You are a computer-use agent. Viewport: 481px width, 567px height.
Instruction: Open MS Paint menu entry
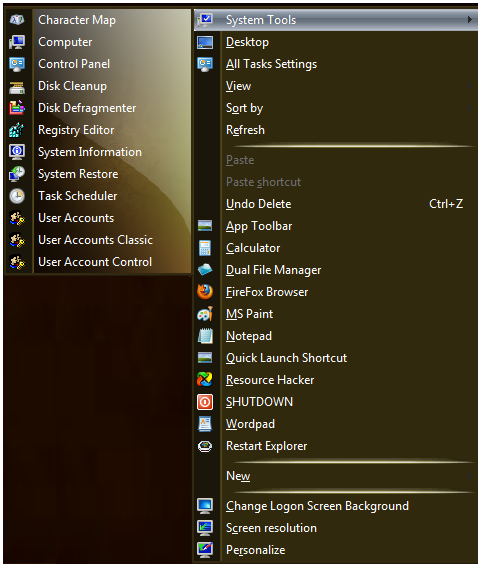336,314
